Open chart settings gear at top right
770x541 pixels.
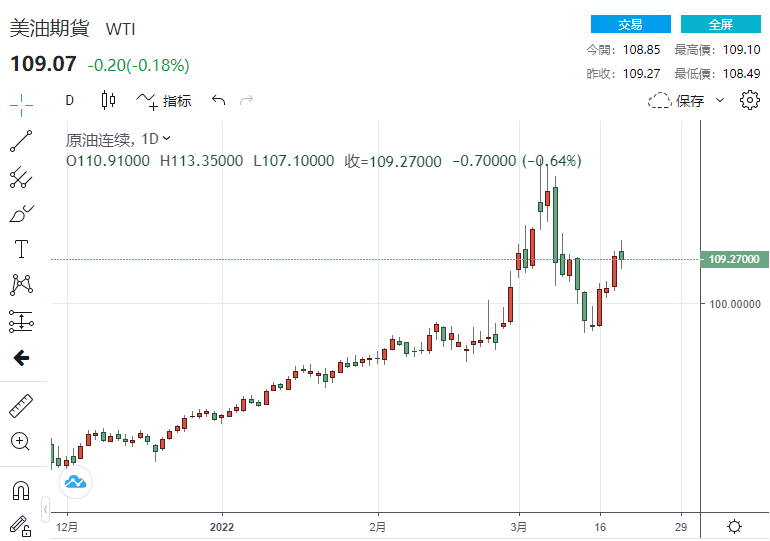click(x=750, y=100)
